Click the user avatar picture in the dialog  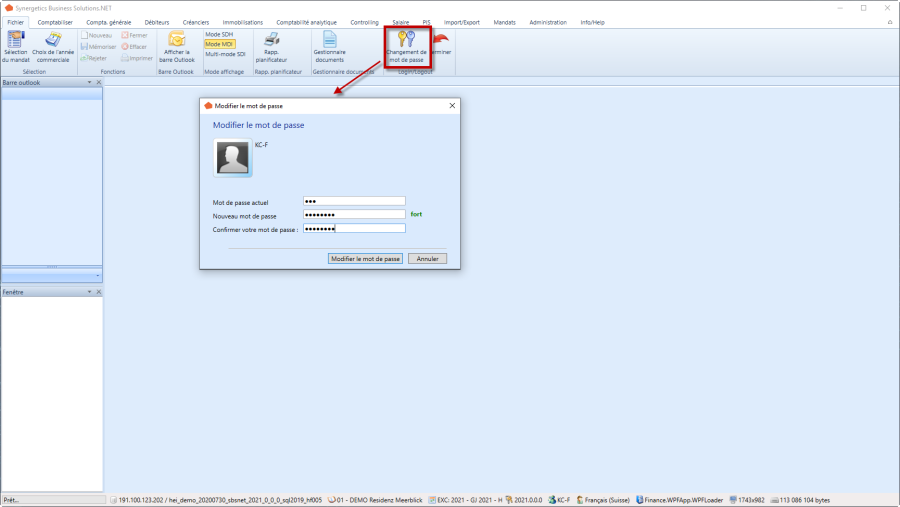232,157
